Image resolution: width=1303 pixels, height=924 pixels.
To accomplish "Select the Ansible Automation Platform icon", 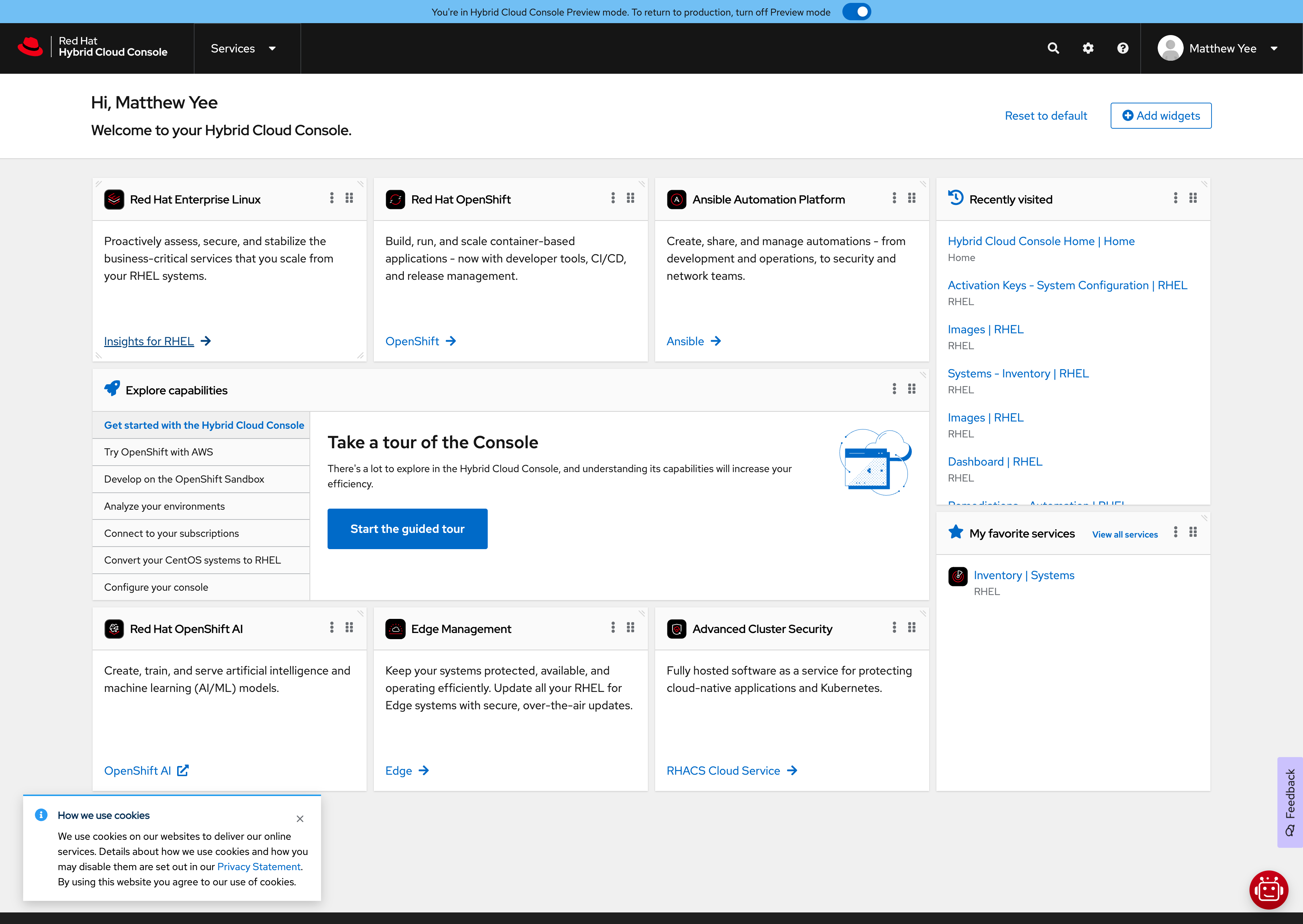I will tap(676, 199).
